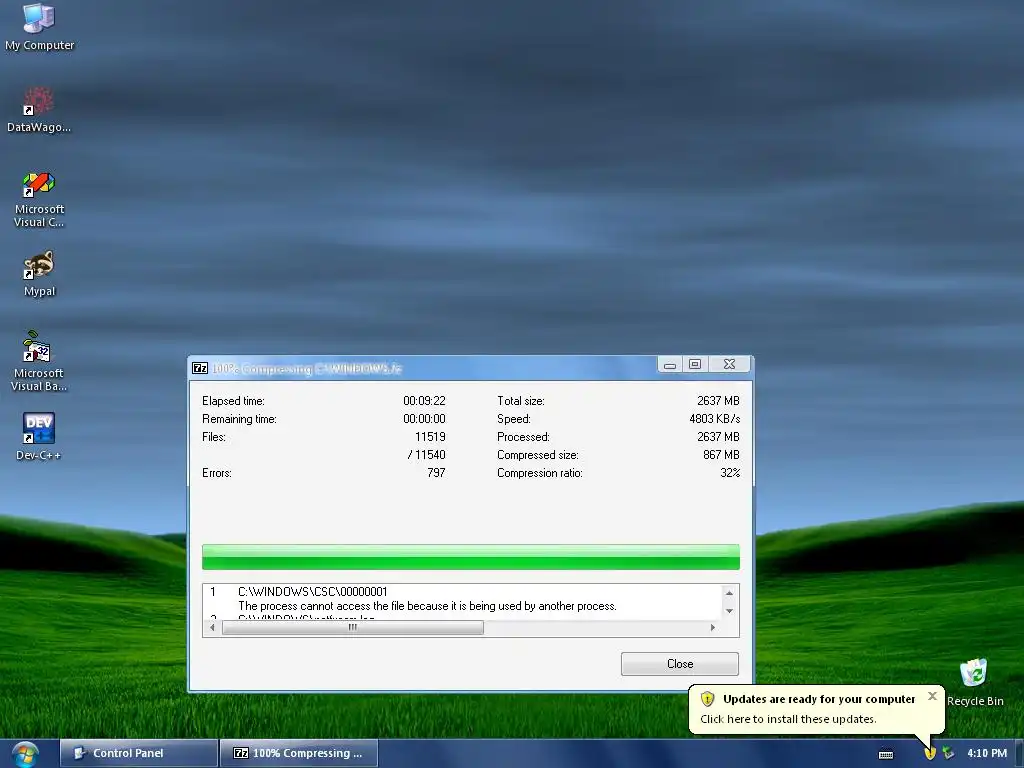Click the 7z icon in dialog title bar
Image resolution: width=1024 pixels, height=768 pixels.
pos(200,368)
